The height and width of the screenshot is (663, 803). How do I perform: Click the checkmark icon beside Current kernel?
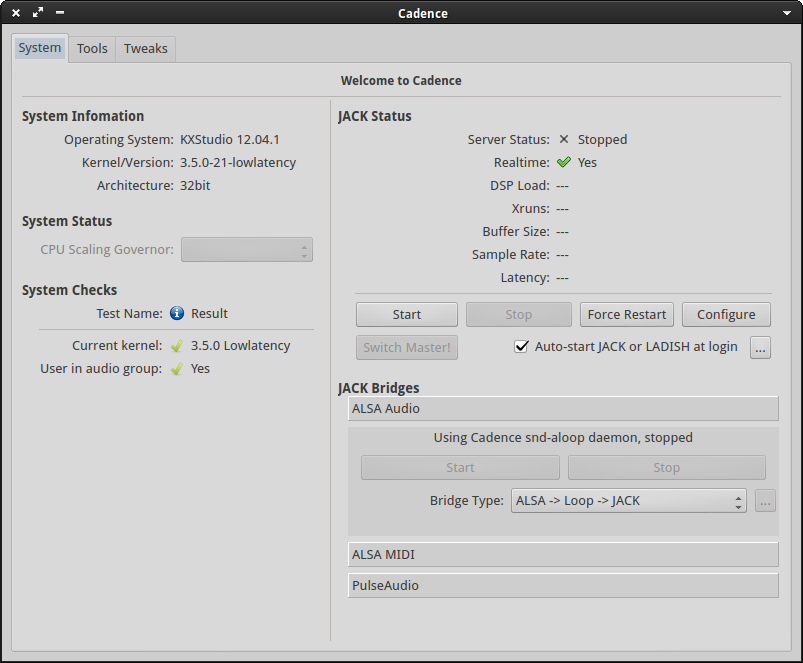tap(177, 346)
